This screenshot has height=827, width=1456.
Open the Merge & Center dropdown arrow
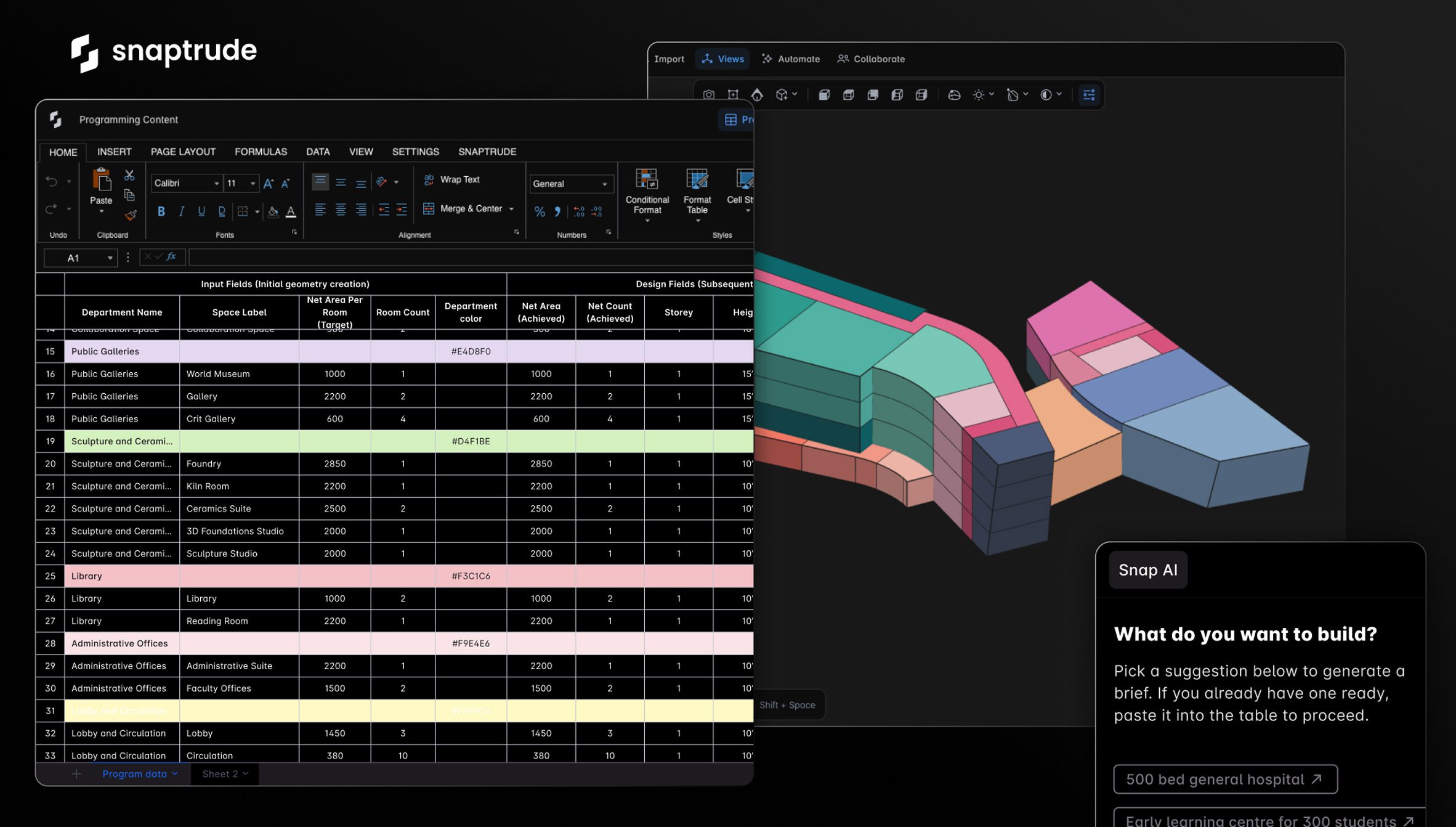(x=511, y=209)
